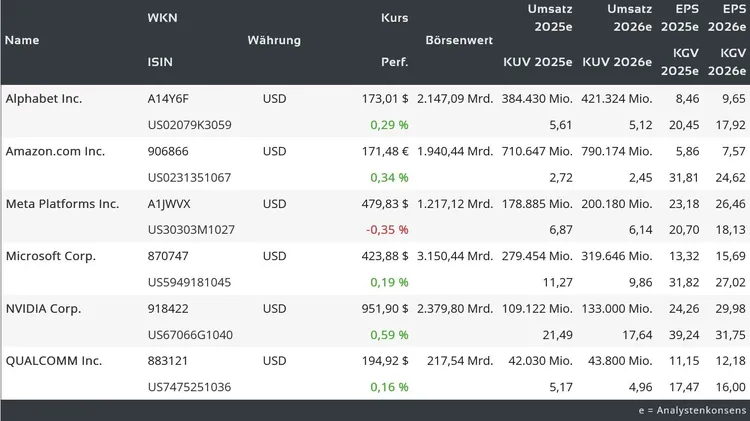Click ISIN US02079K3059
750x421 pixels.
[x=189, y=125]
